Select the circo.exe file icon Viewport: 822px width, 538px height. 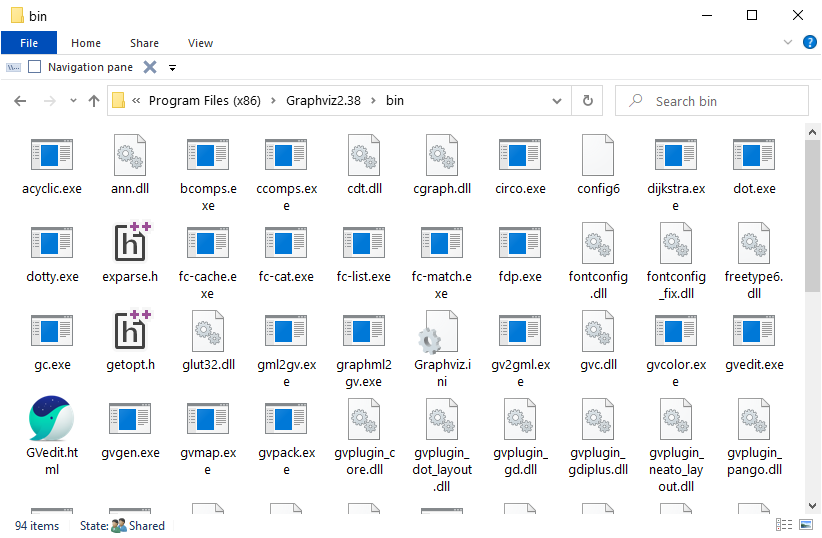coord(520,155)
